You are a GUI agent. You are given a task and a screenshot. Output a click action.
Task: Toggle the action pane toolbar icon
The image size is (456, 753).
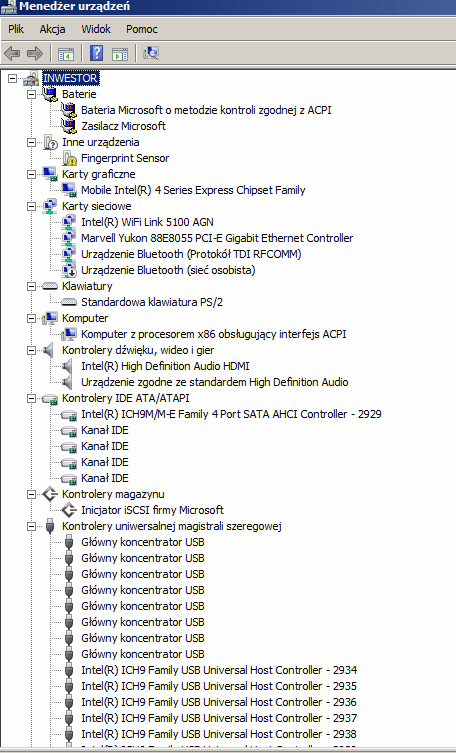(x=120, y=54)
